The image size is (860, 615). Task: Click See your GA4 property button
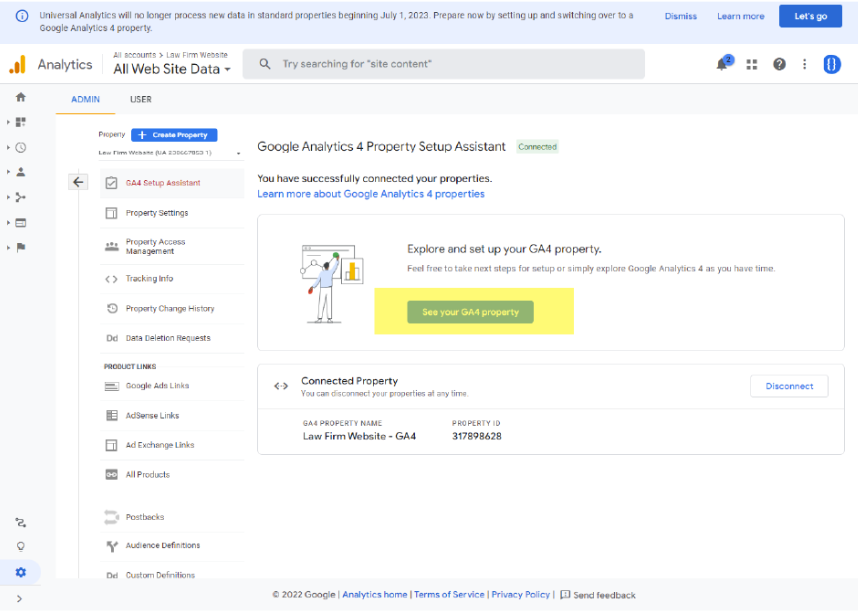[470, 312]
